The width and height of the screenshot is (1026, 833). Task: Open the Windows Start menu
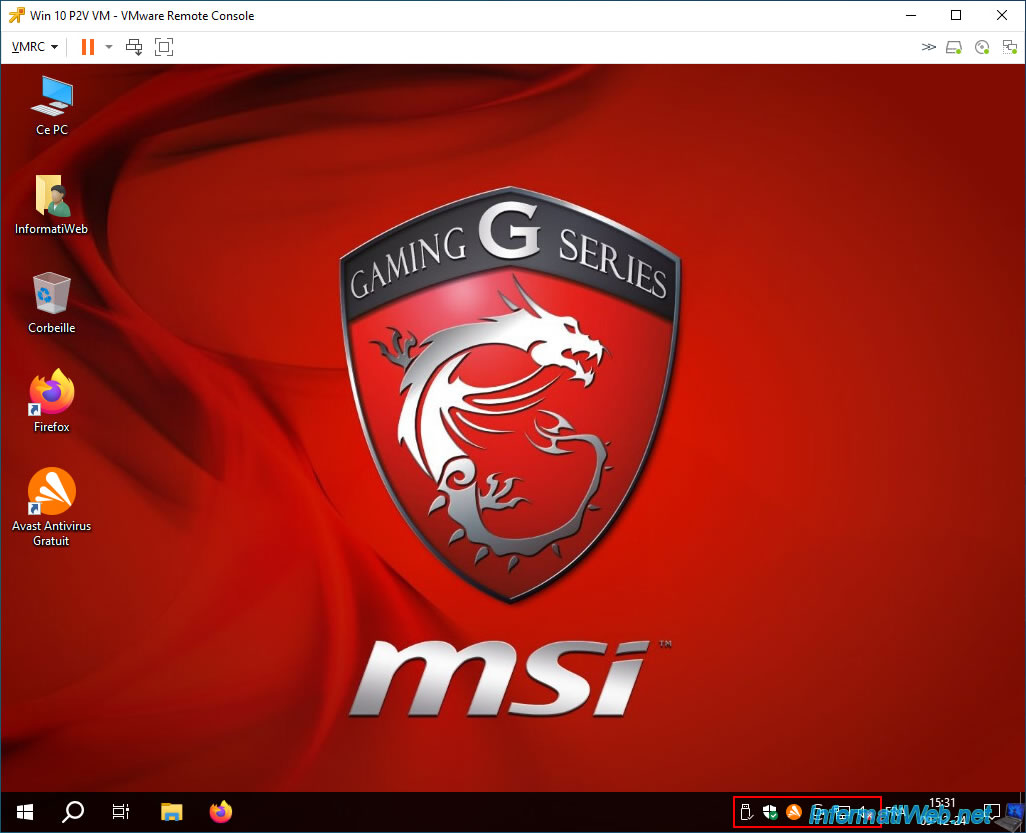25,812
